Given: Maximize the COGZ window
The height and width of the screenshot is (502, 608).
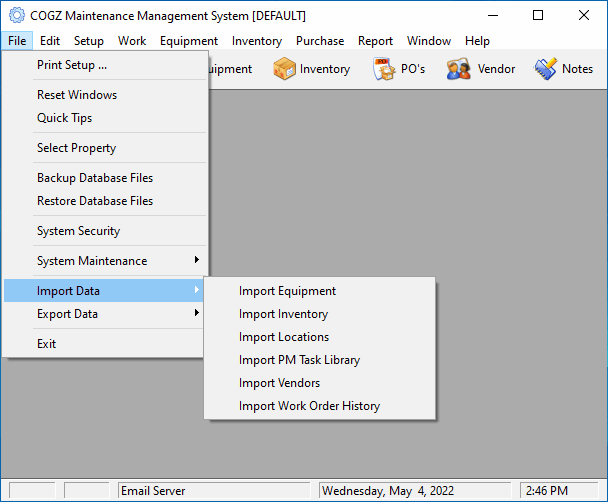Looking at the screenshot, I should point(538,16).
